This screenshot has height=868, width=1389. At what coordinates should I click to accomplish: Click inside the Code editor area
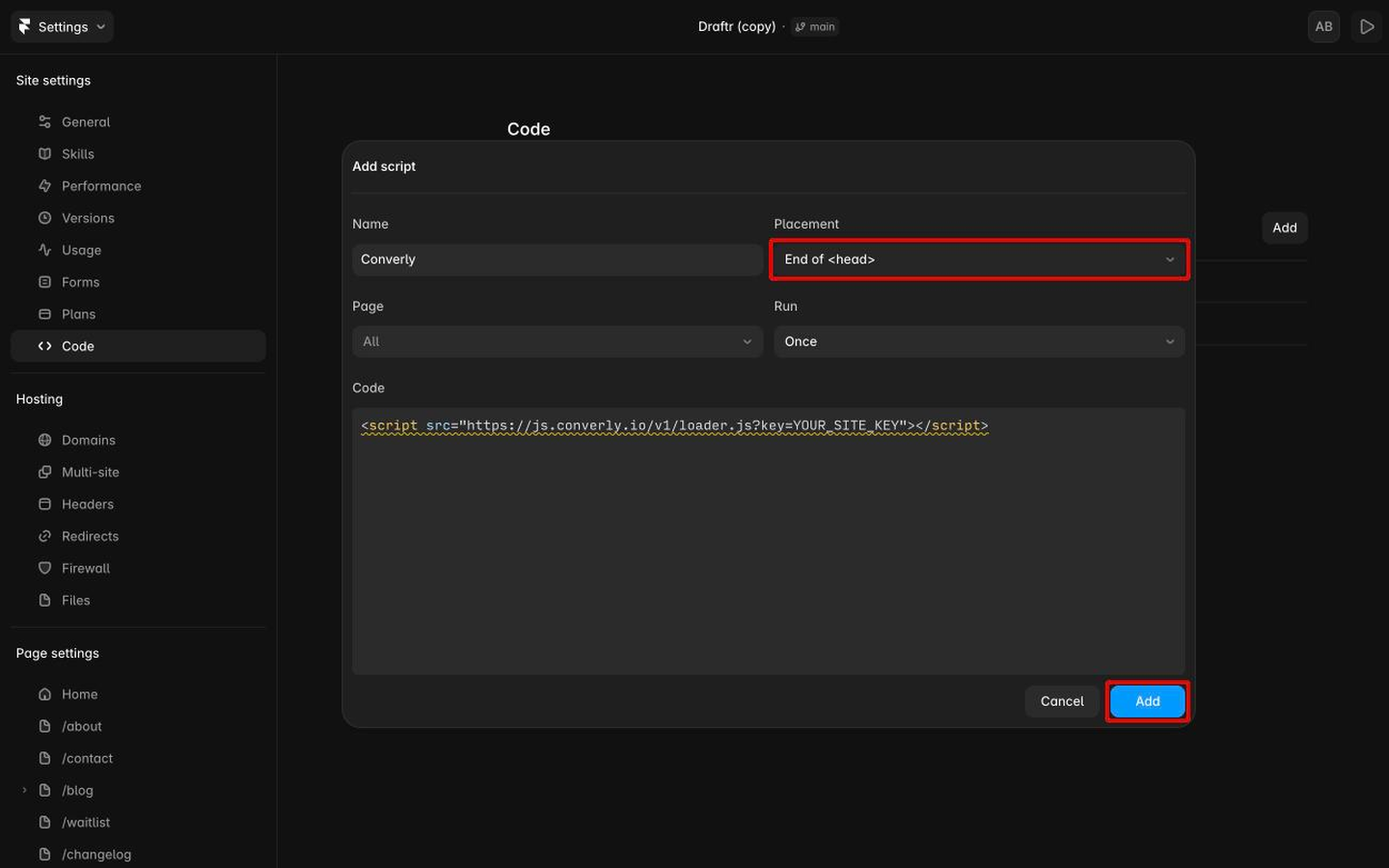[x=769, y=541]
